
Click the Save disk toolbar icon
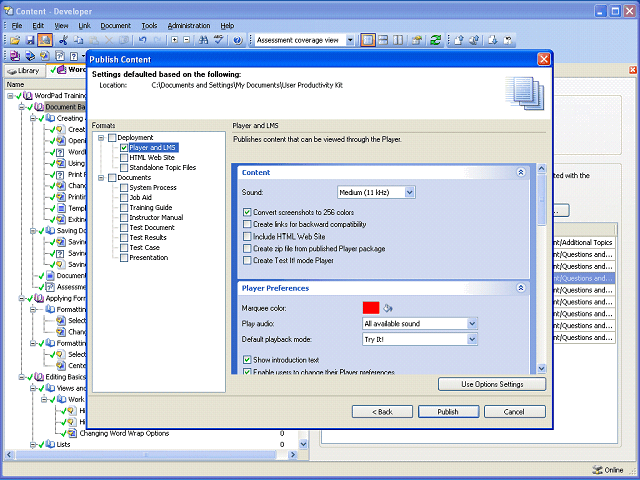(30, 40)
